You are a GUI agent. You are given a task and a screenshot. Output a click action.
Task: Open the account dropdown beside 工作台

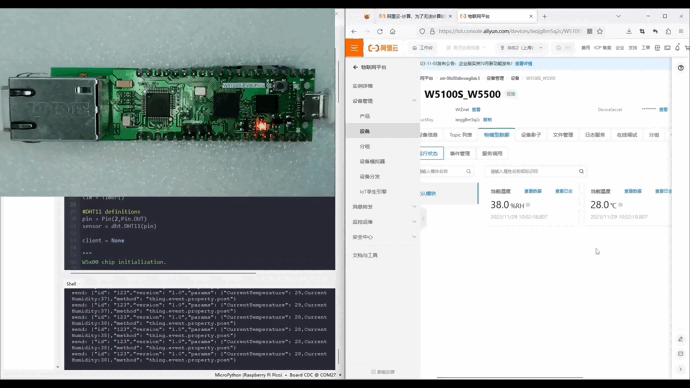[466, 48]
